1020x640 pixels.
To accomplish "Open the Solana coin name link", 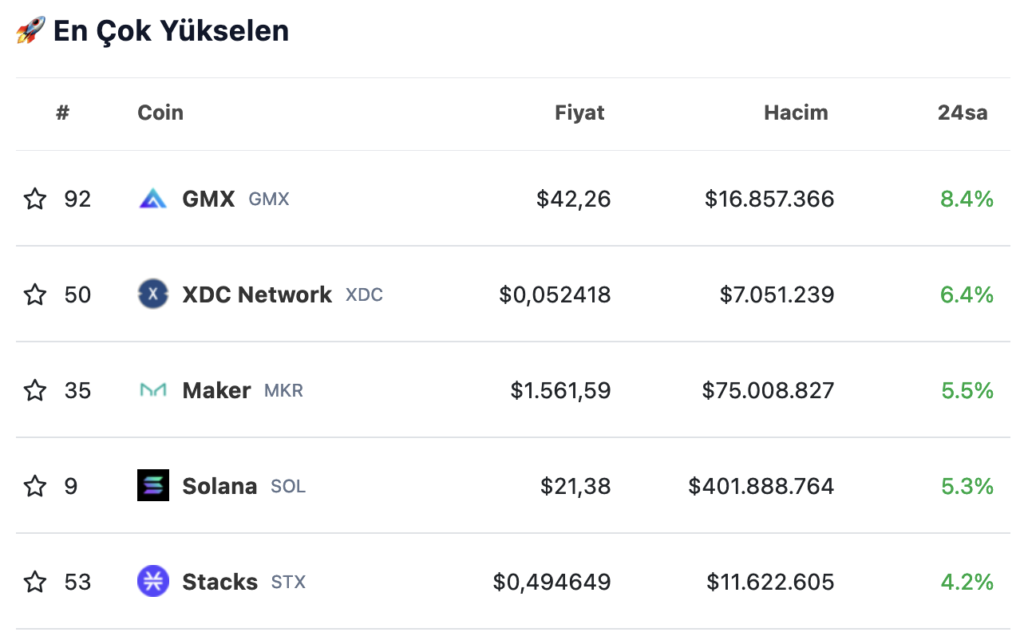I will click(x=219, y=486).
